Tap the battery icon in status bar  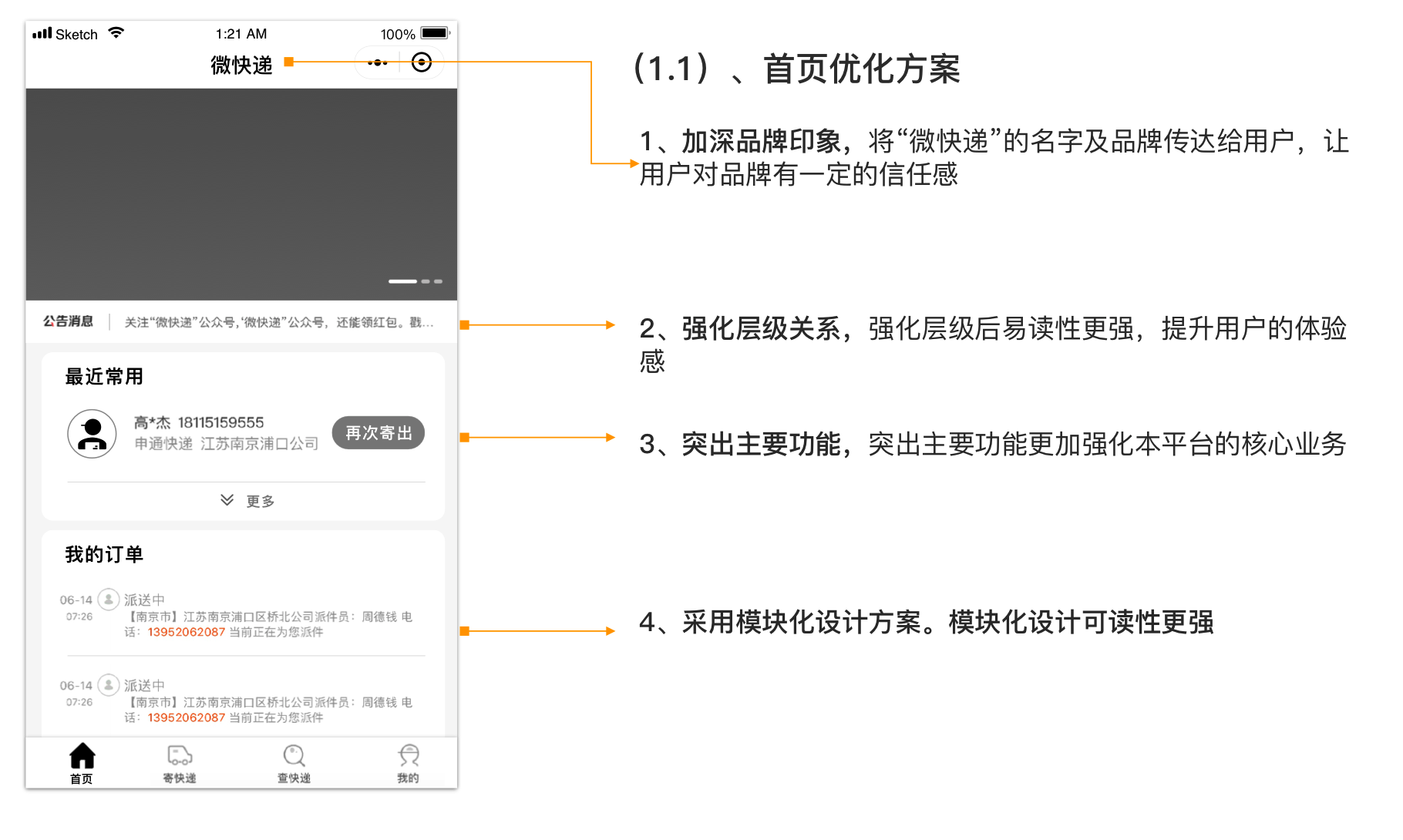(x=436, y=33)
